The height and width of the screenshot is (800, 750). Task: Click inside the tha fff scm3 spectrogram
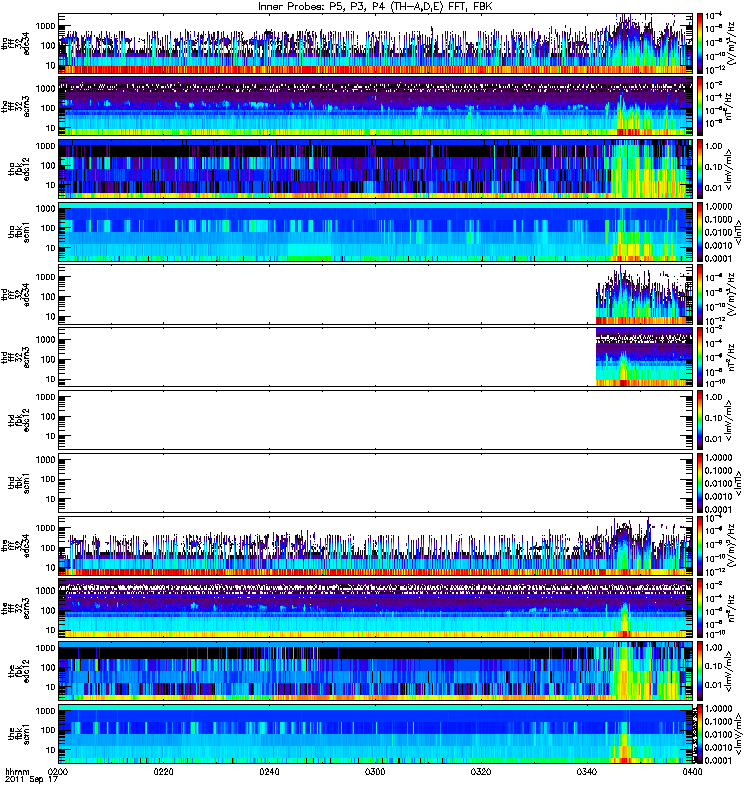point(376,107)
